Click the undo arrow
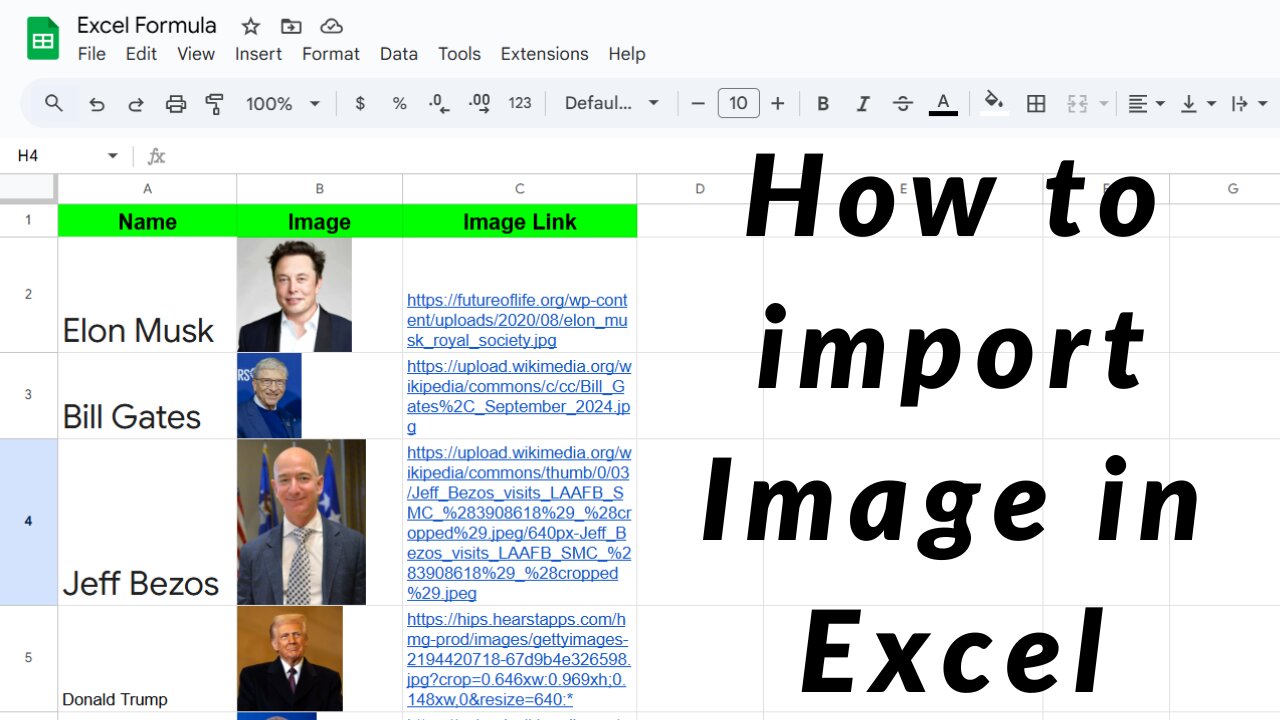This screenshot has height=720, width=1280. (96, 103)
